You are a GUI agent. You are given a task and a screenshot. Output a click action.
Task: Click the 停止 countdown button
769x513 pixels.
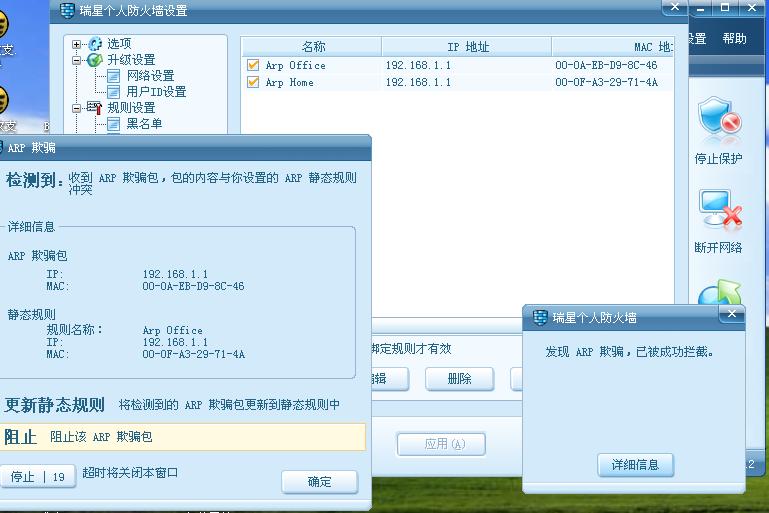[x=38, y=476]
